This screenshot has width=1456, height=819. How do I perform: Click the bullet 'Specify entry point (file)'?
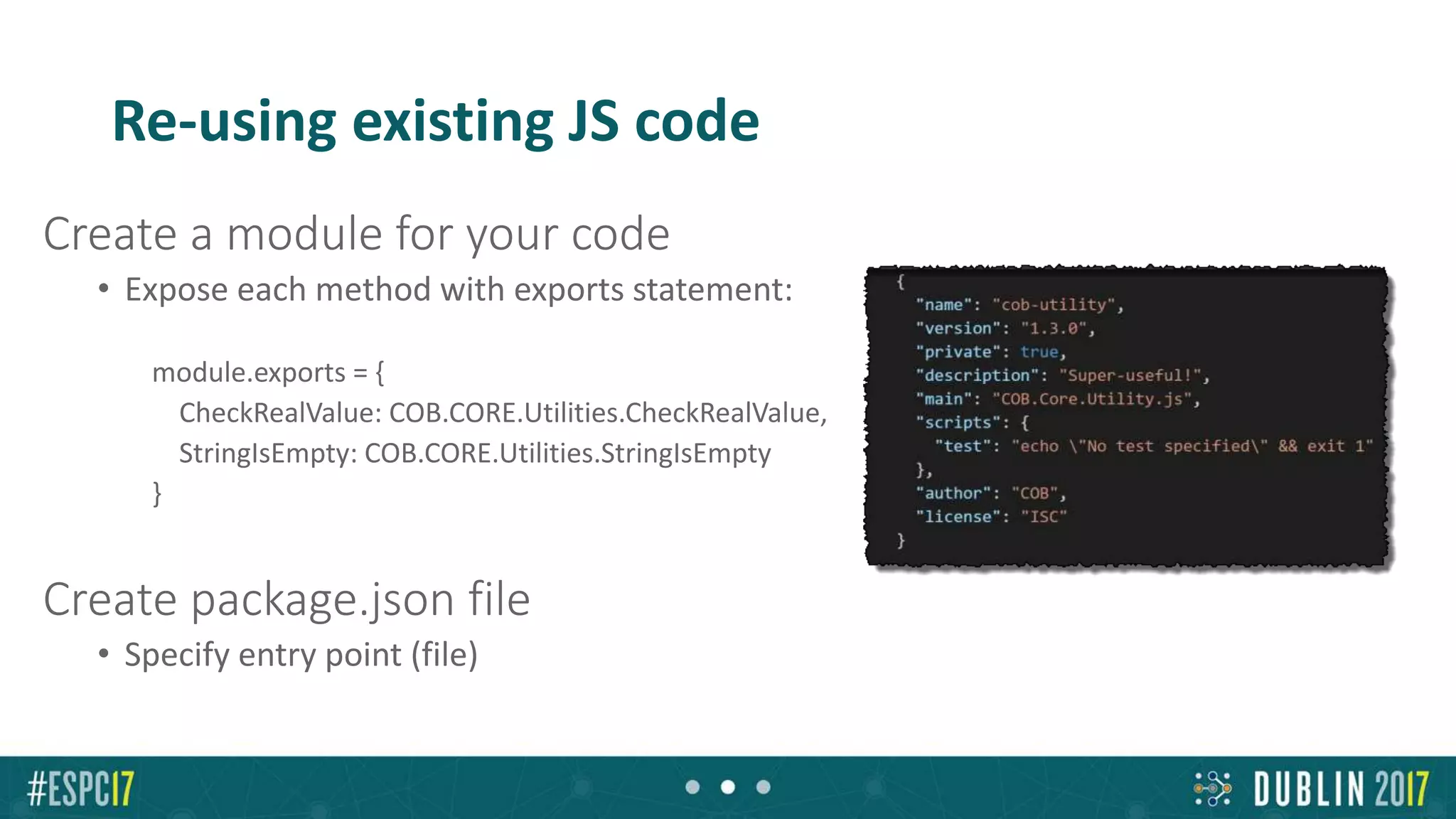(301, 655)
